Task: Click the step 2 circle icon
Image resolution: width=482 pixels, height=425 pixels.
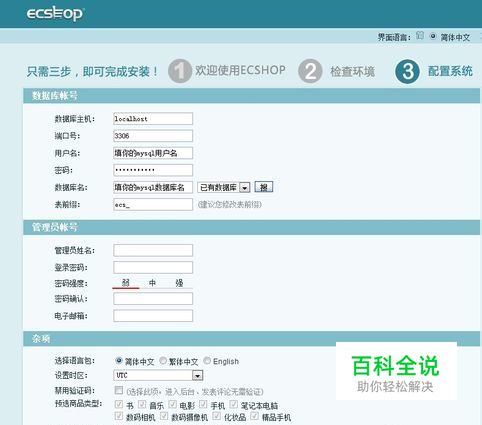Action: 310,71
